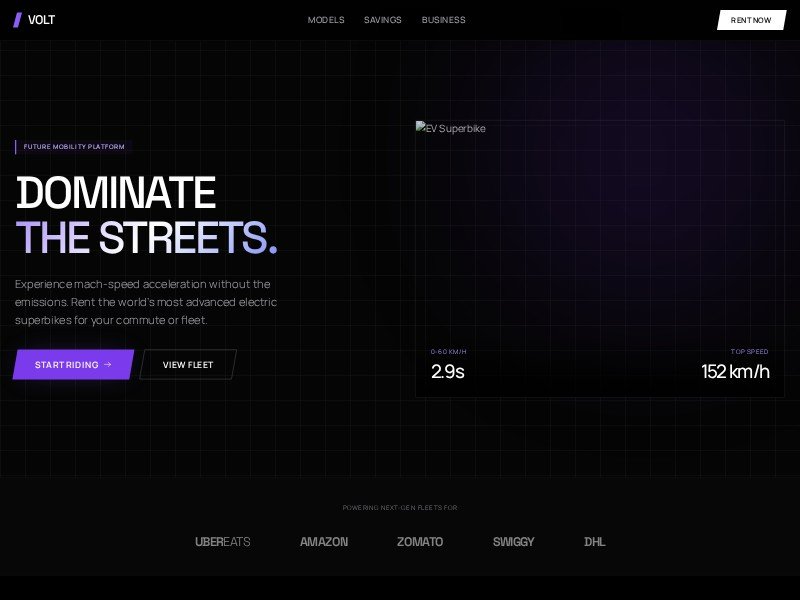This screenshot has height=600, width=800.
Task: Click the arrow icon in Start Riding
Action: (x=108, y=365)
